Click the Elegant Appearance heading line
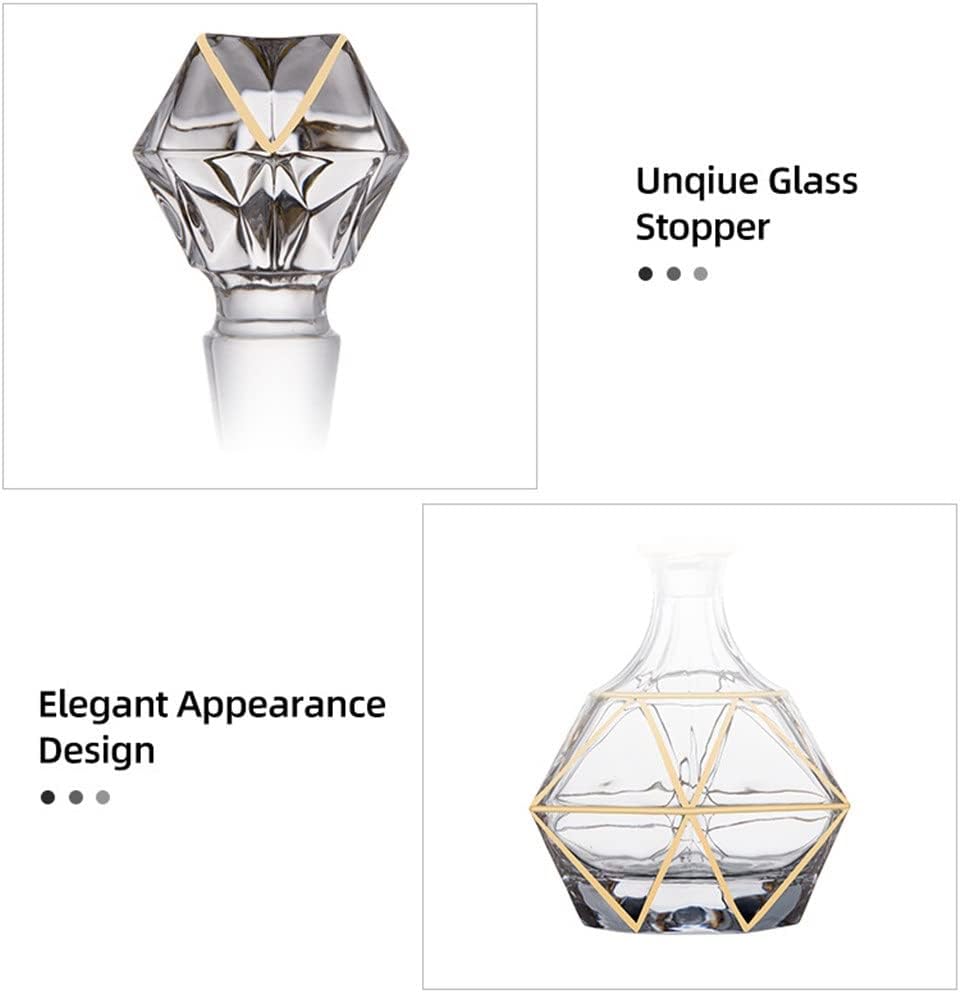The image size is (960, 993). (212, 706)
